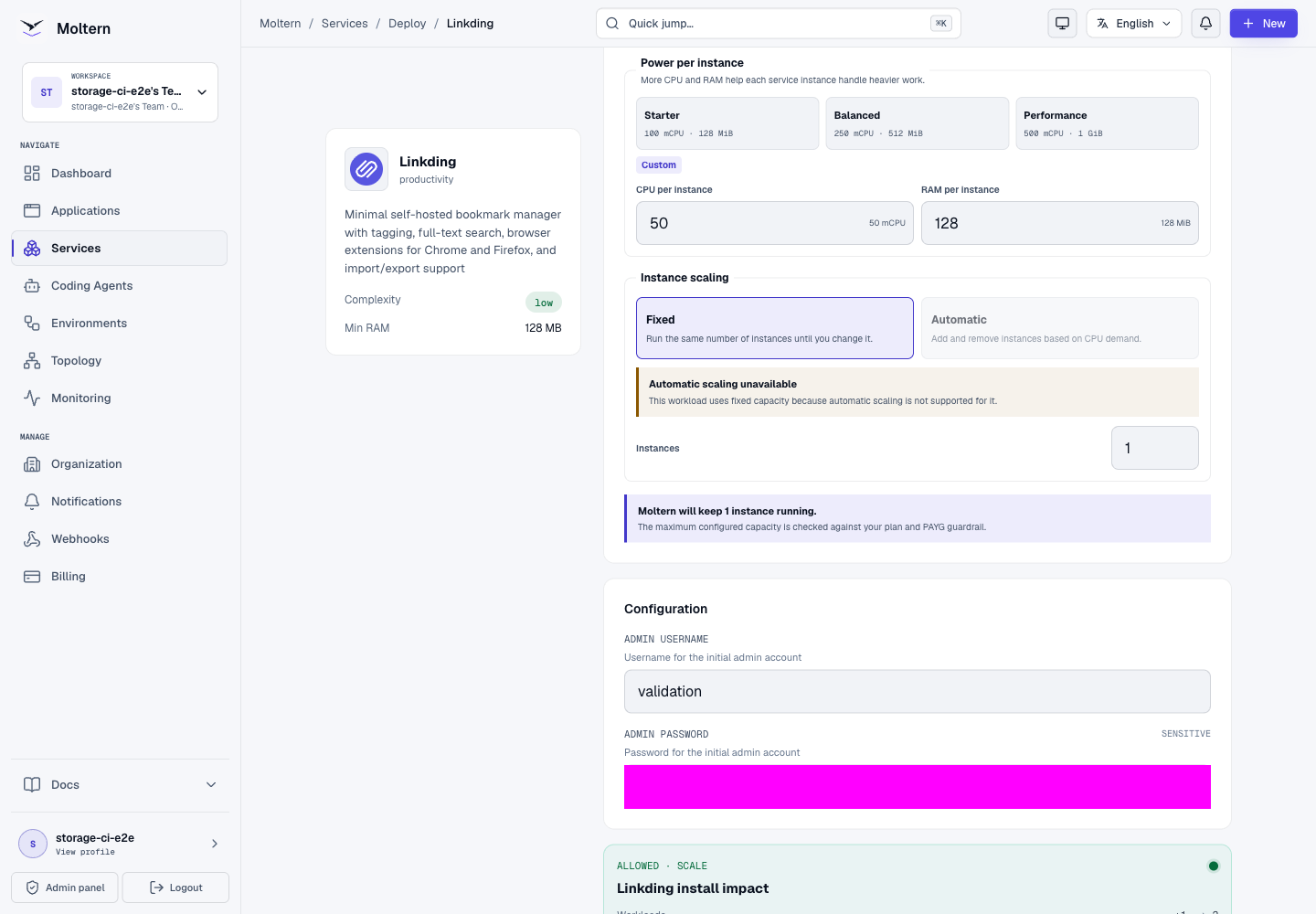Select the Custom power chip

pos(659,165)
